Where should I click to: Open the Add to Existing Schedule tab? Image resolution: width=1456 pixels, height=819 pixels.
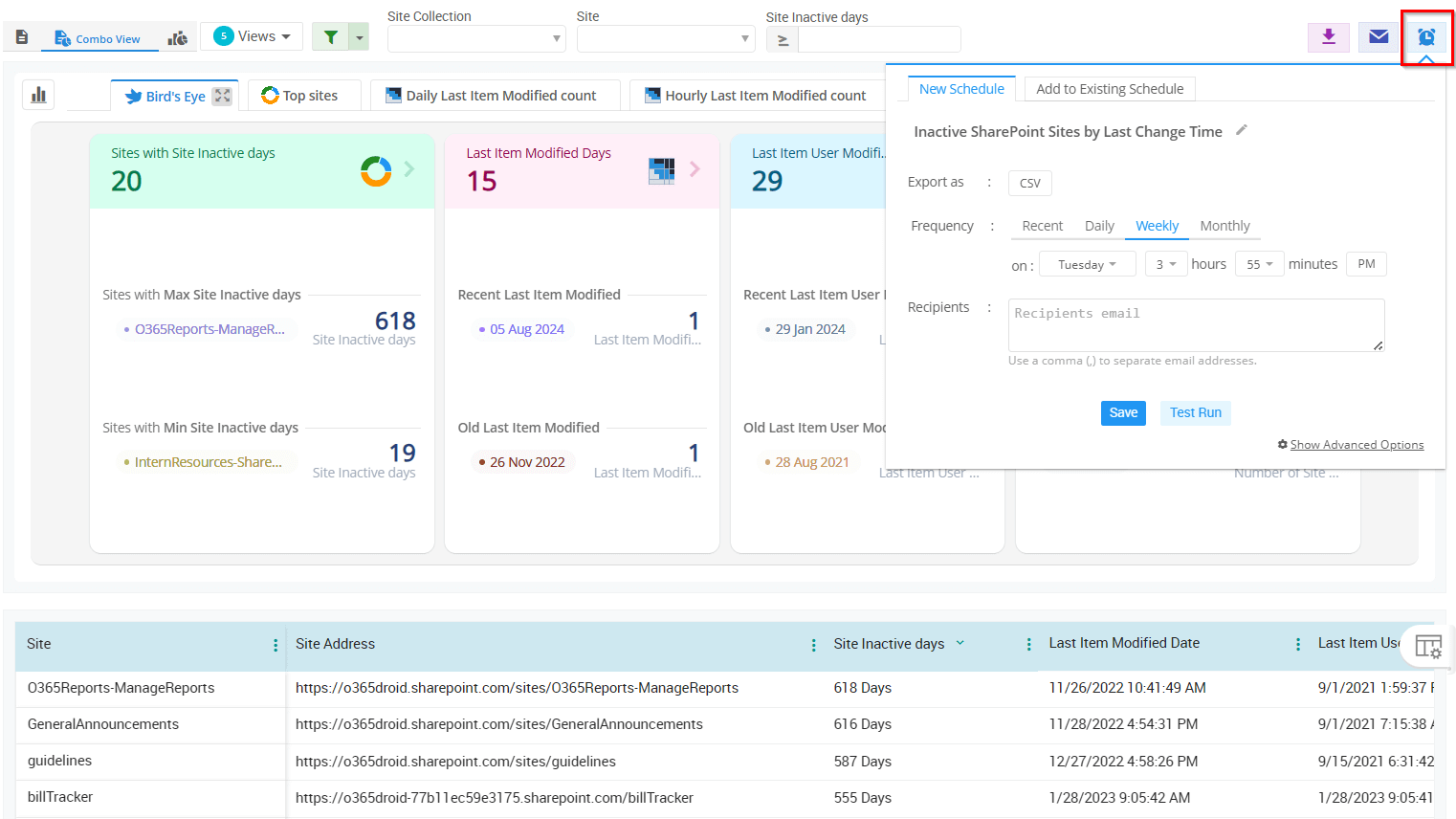1109,88
